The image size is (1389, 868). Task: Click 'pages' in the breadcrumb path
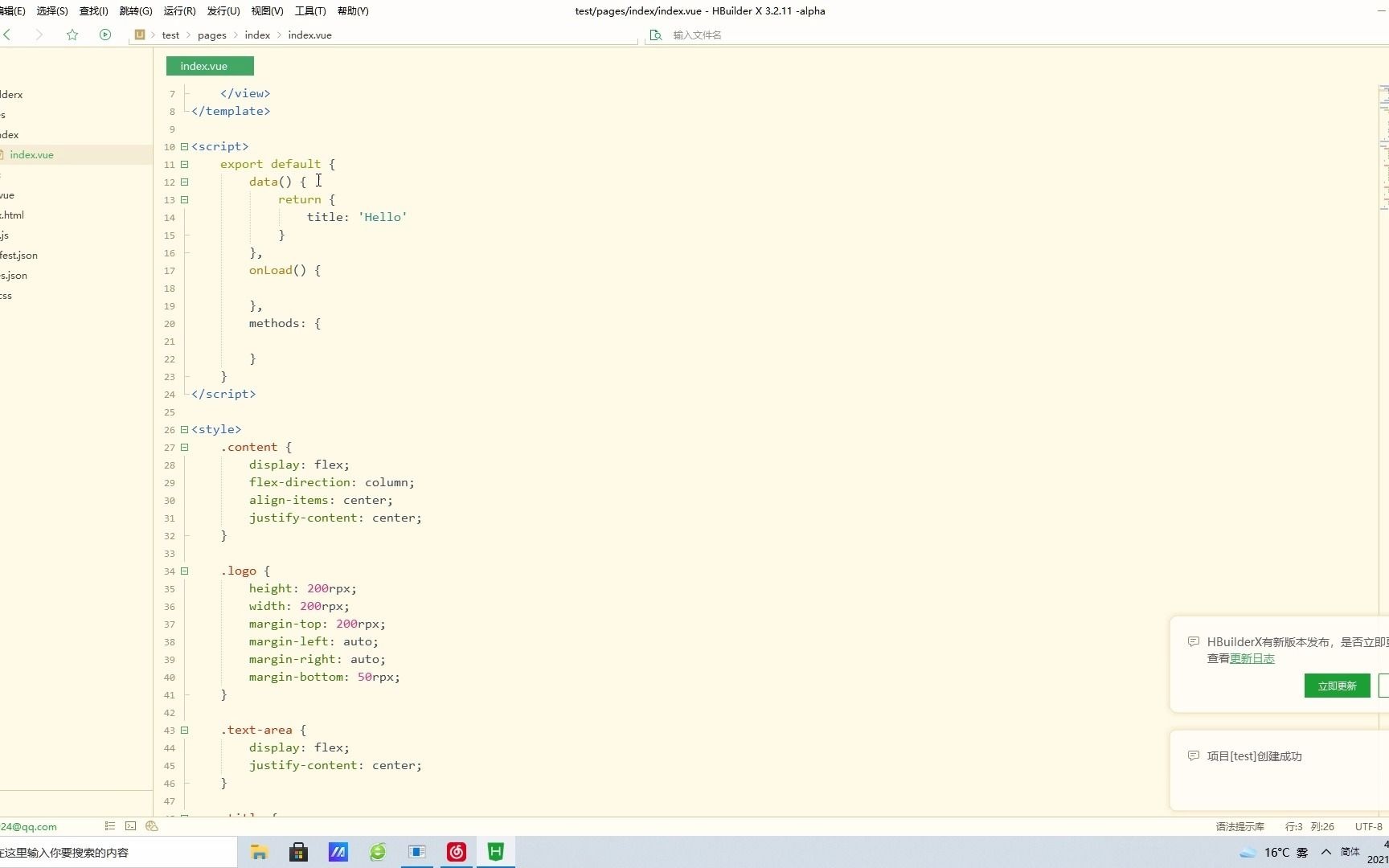[212, 35]
